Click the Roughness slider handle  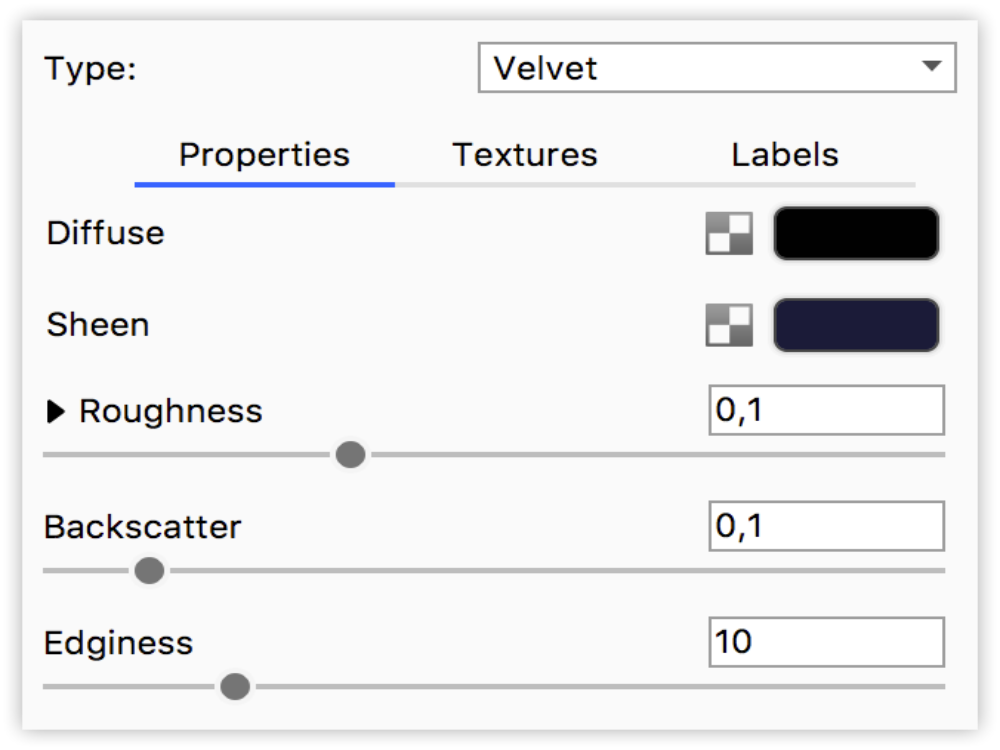point(350,456)
